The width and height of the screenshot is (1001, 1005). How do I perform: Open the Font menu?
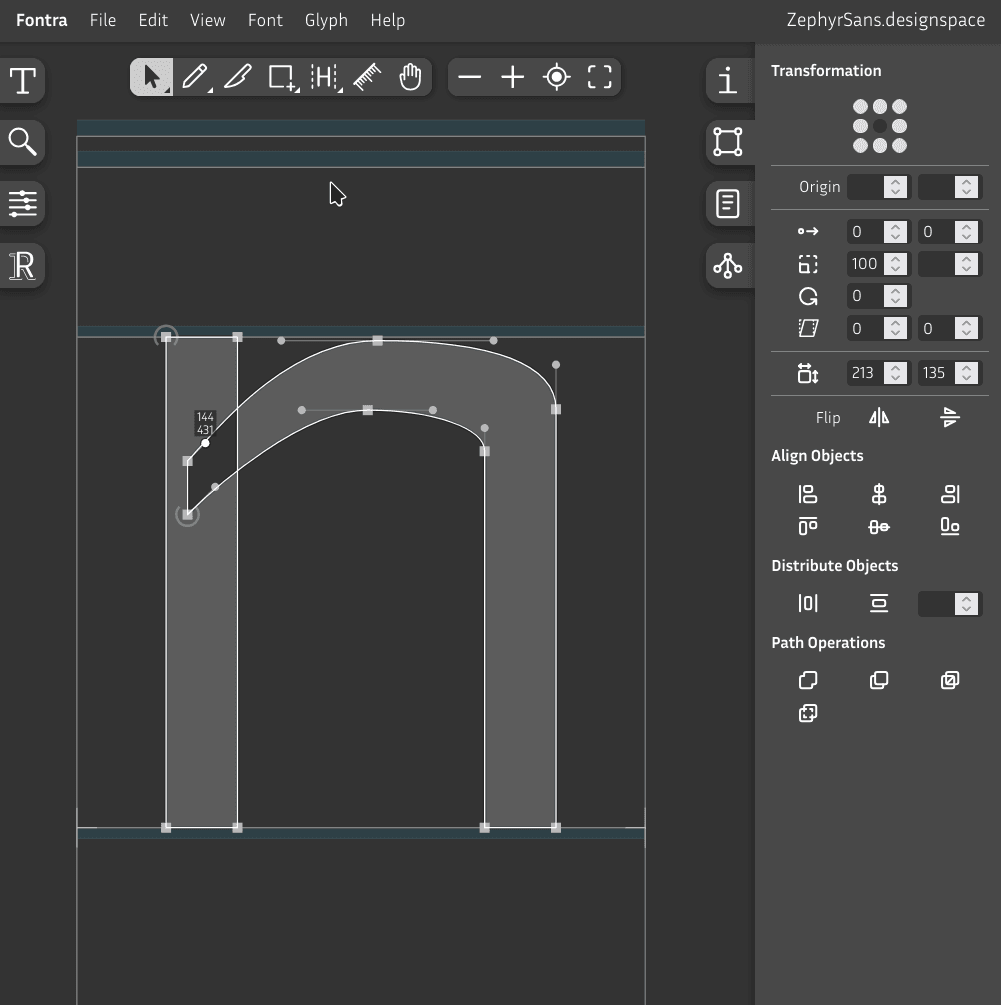click(265, 20)
